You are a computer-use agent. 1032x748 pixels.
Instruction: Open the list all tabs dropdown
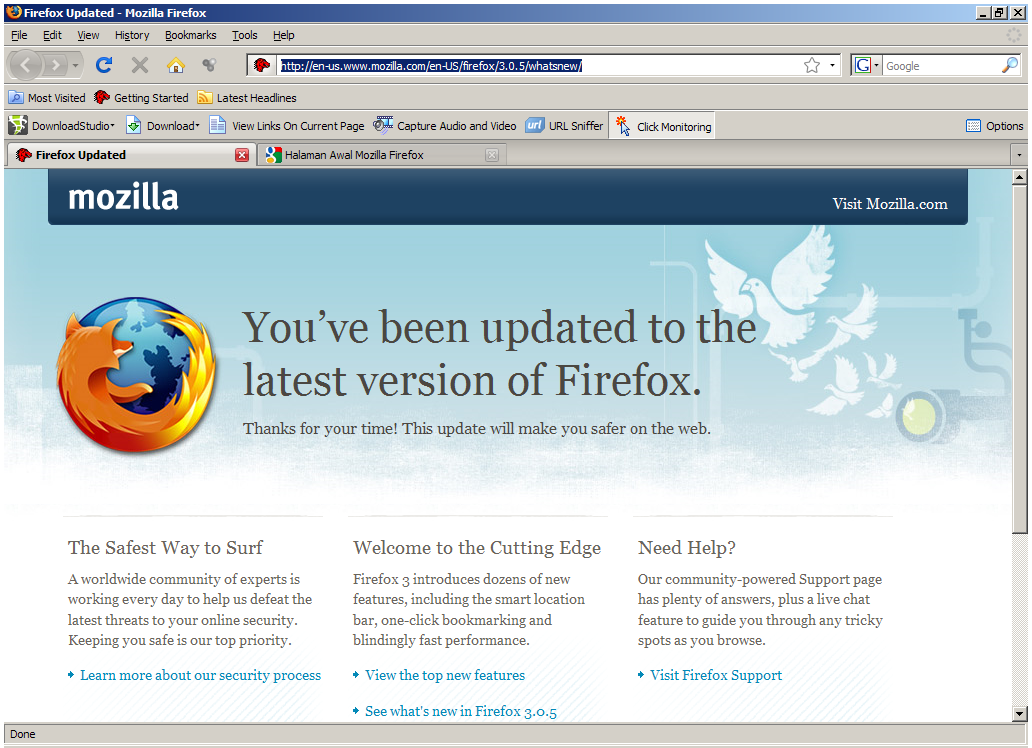click(x=1019, y=155)
